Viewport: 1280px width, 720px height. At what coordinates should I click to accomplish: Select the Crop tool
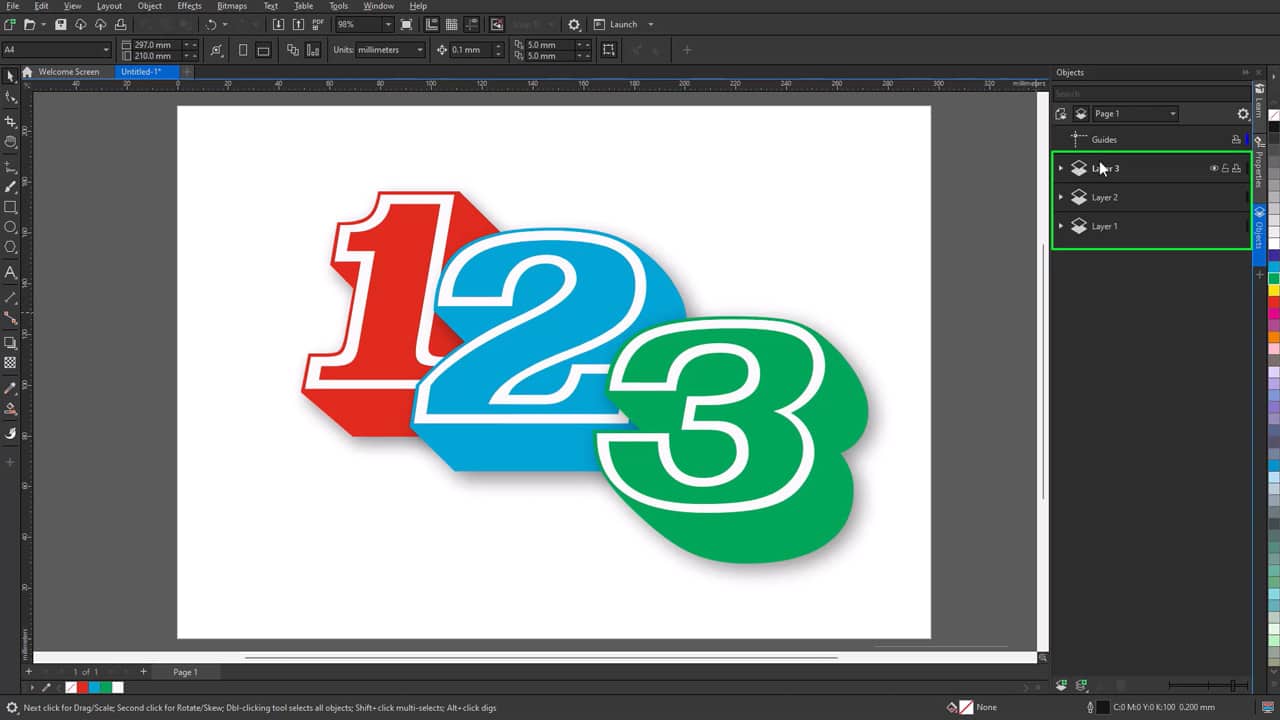(11, 121)
